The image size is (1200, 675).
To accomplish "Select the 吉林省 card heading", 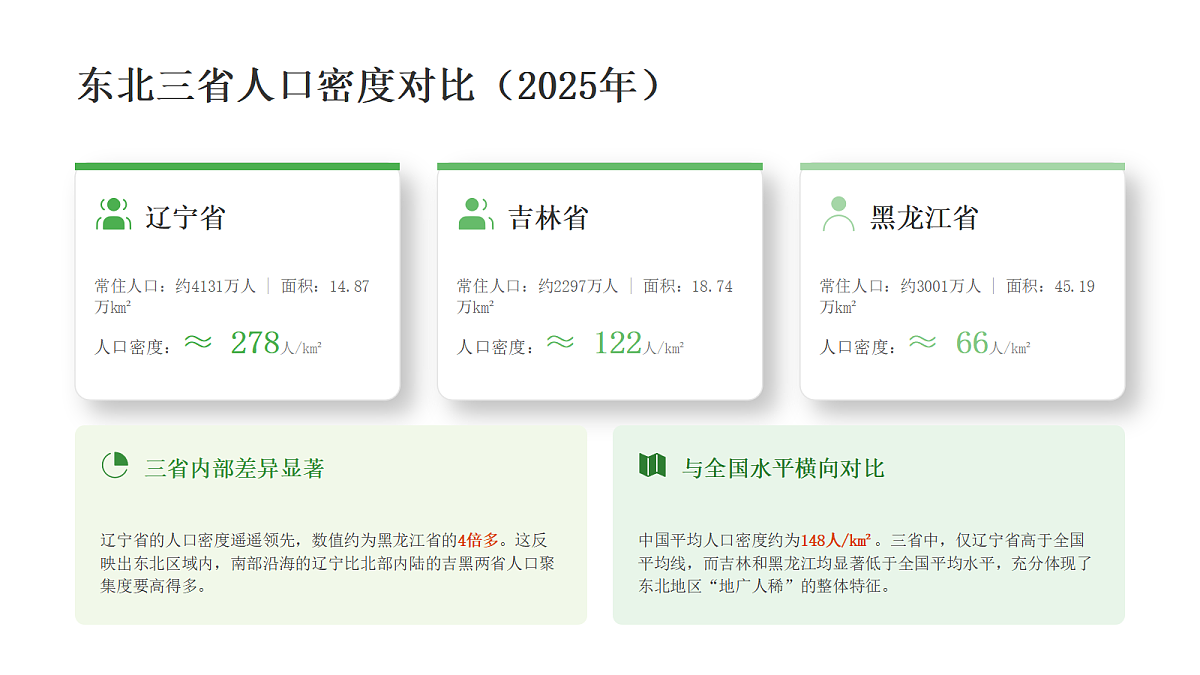I will click(548, 217).
